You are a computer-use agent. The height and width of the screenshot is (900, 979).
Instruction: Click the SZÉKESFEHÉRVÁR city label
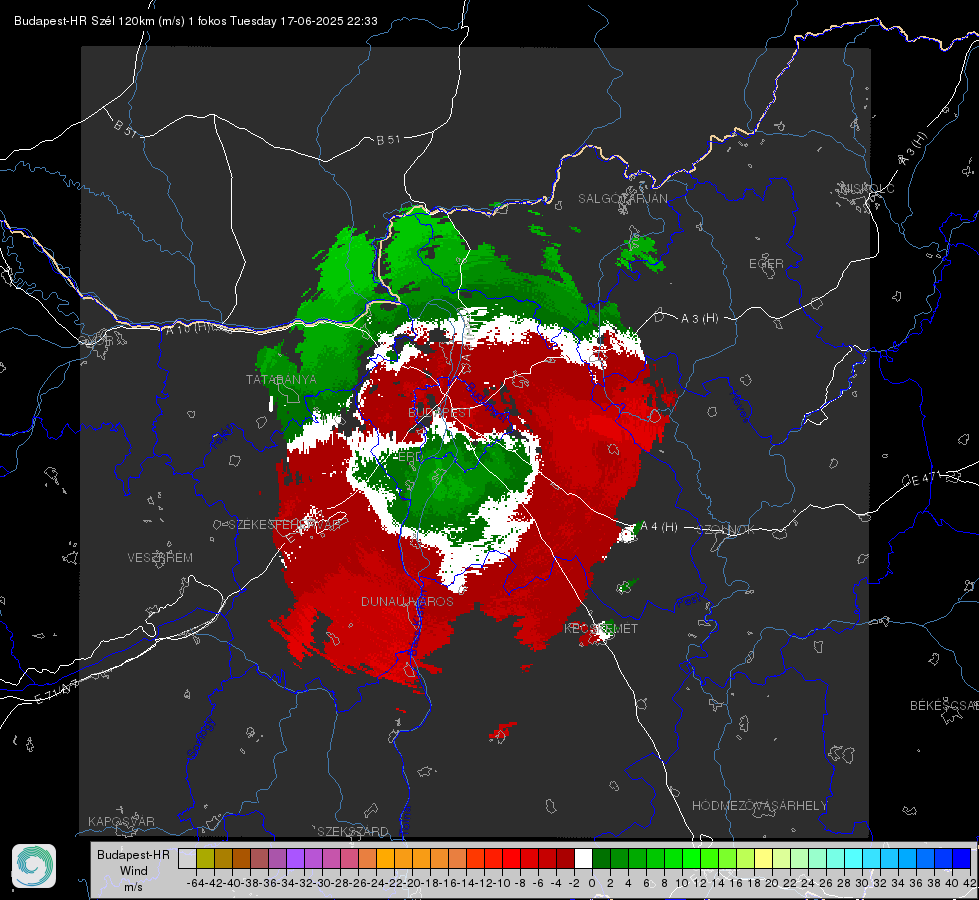(285, 525)
